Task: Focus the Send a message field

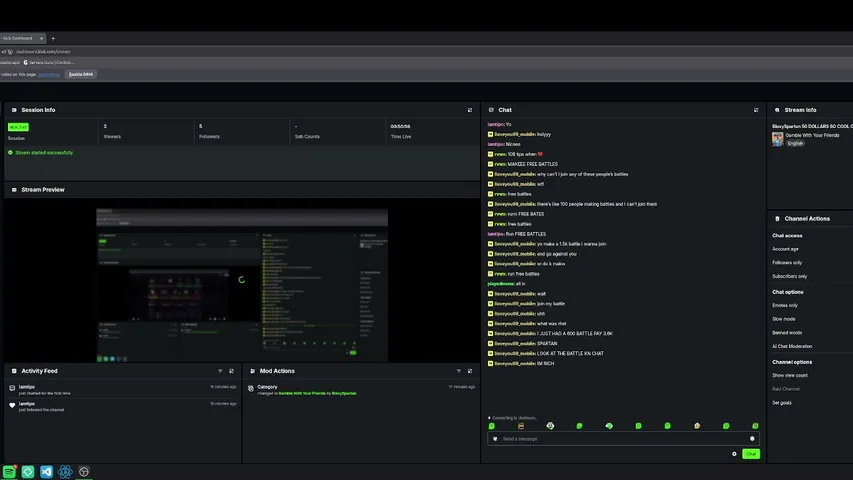Action: click(x=623, y=439)
